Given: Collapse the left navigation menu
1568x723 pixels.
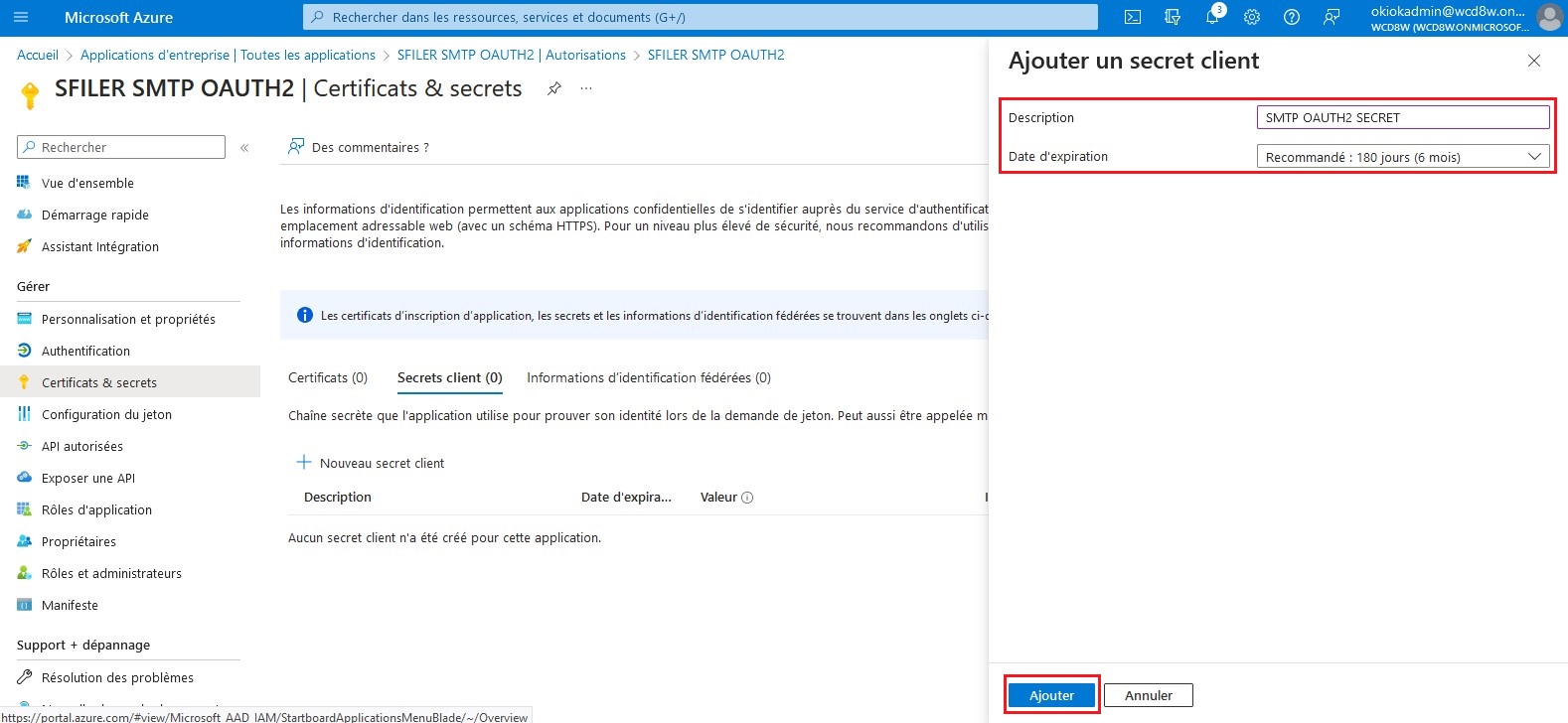Looking at the screenshot, I should coord(244,147).
